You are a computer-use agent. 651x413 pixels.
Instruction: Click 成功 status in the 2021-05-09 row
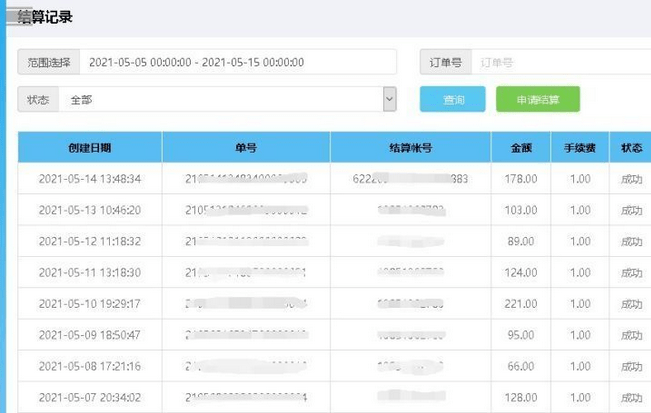(x=631, y=334)
